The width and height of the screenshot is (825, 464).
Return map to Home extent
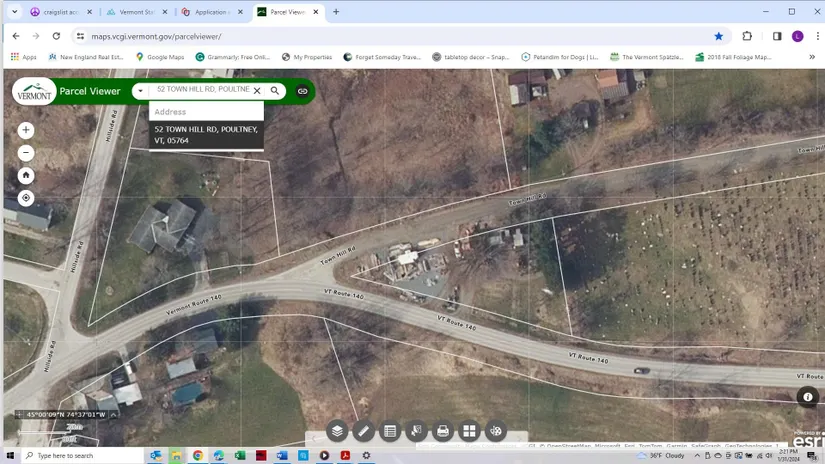26,175
